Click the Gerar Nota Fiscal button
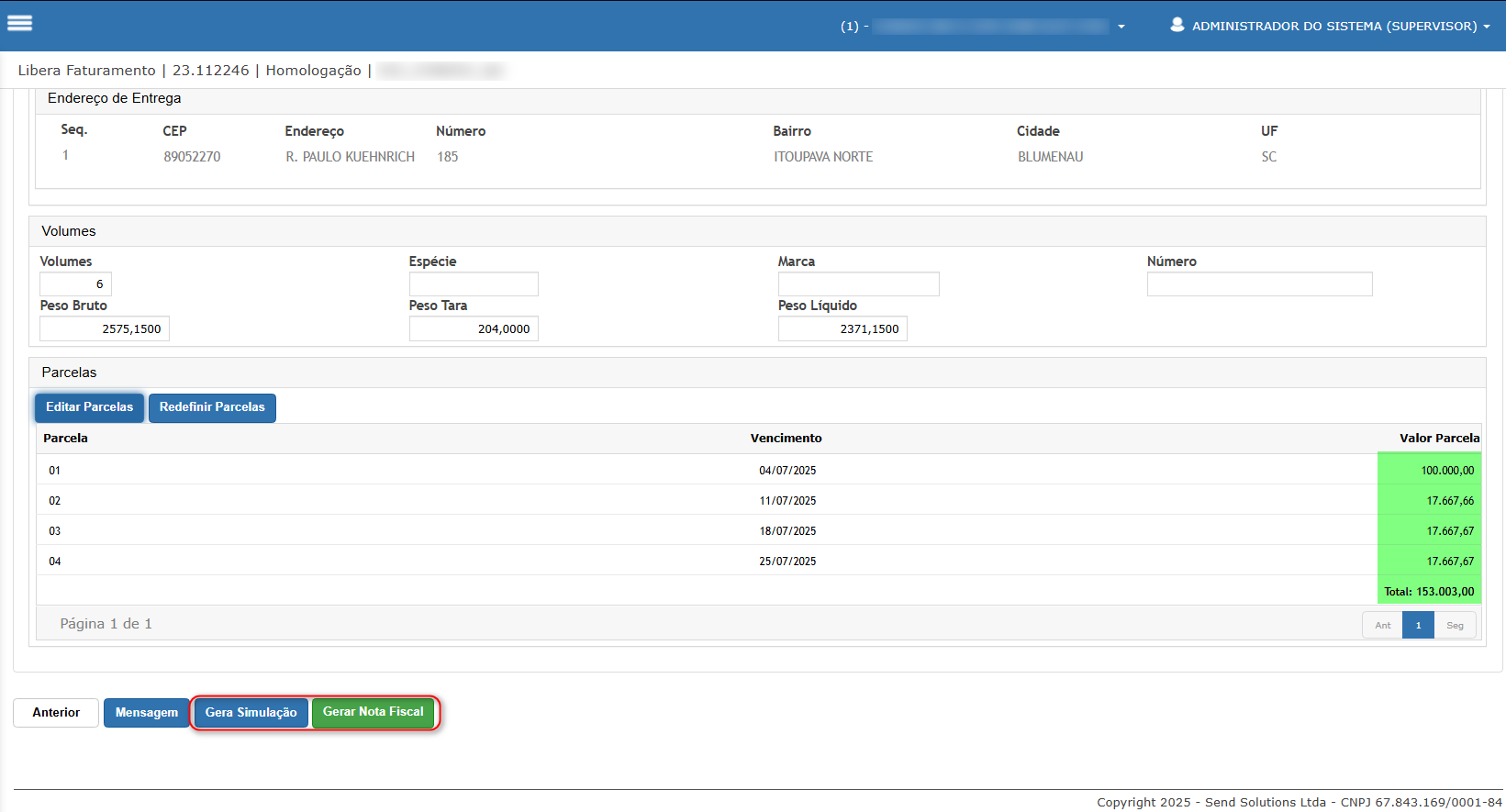1506x812 pixels. point(373,712)
